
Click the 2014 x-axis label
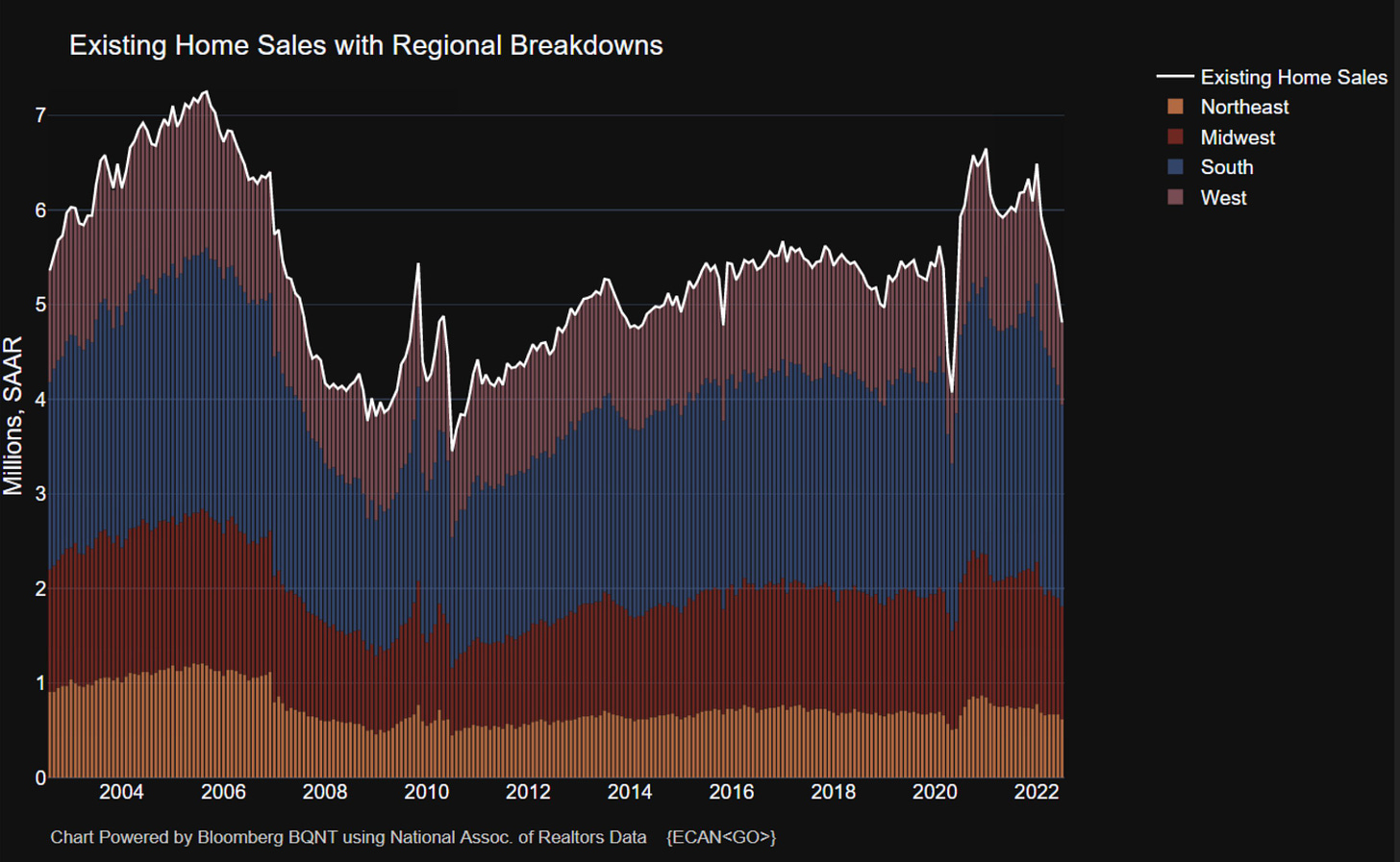[x=630, y=792]
